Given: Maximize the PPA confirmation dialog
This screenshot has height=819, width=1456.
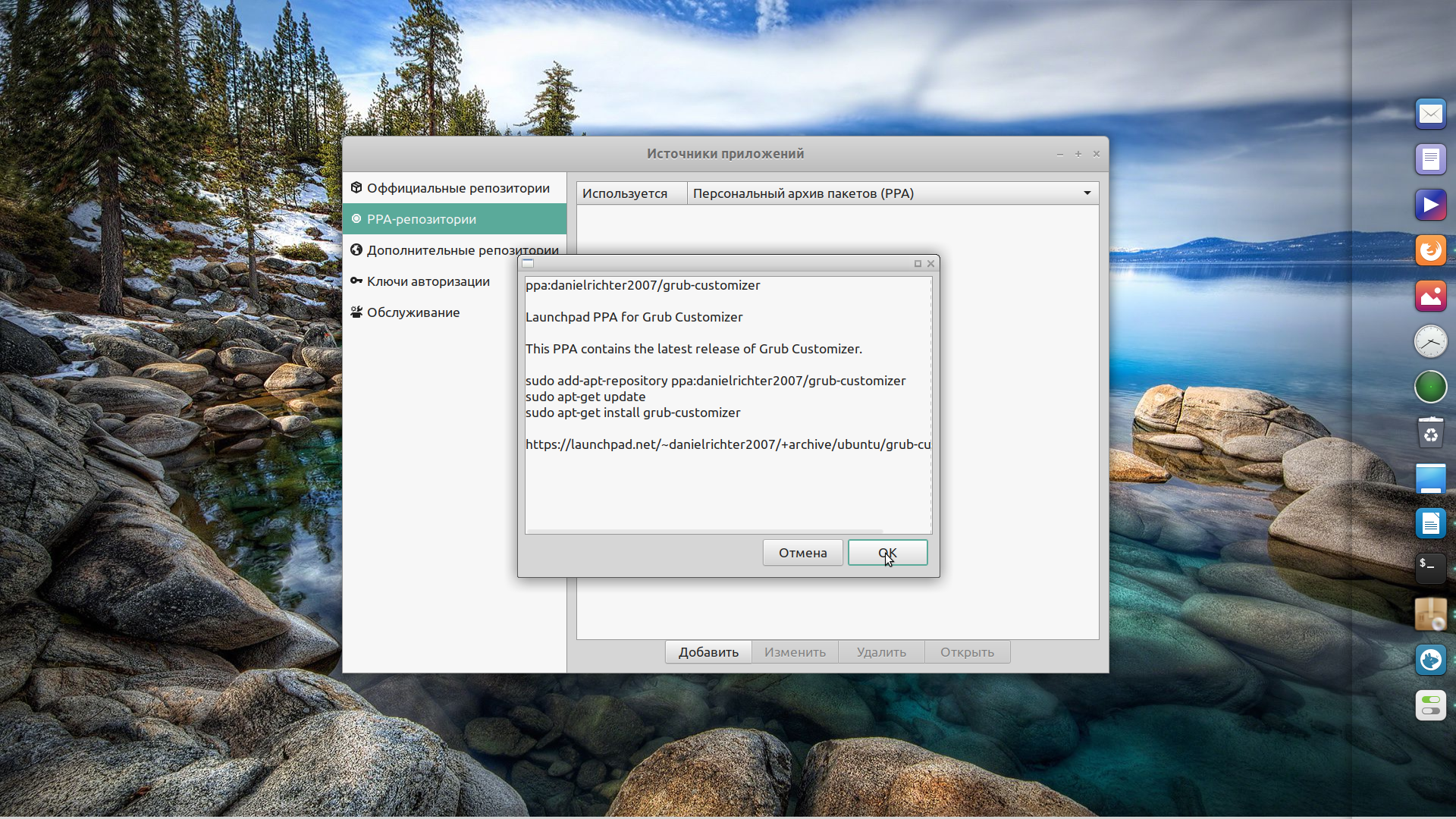Looking at the screenshot, I should click(x=918, y=264).
